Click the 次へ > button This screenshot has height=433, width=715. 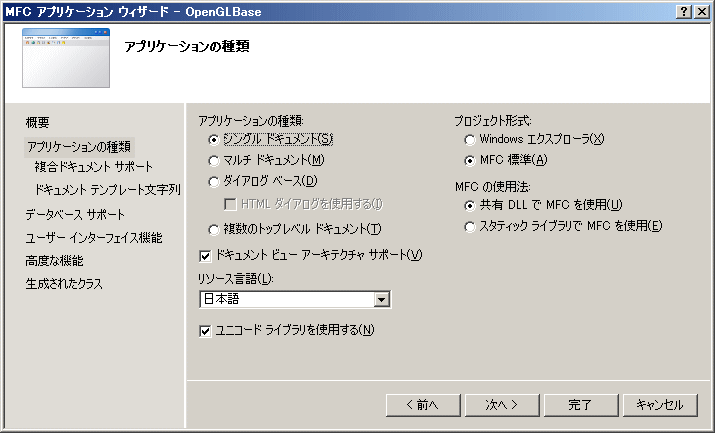coord(502,405)
